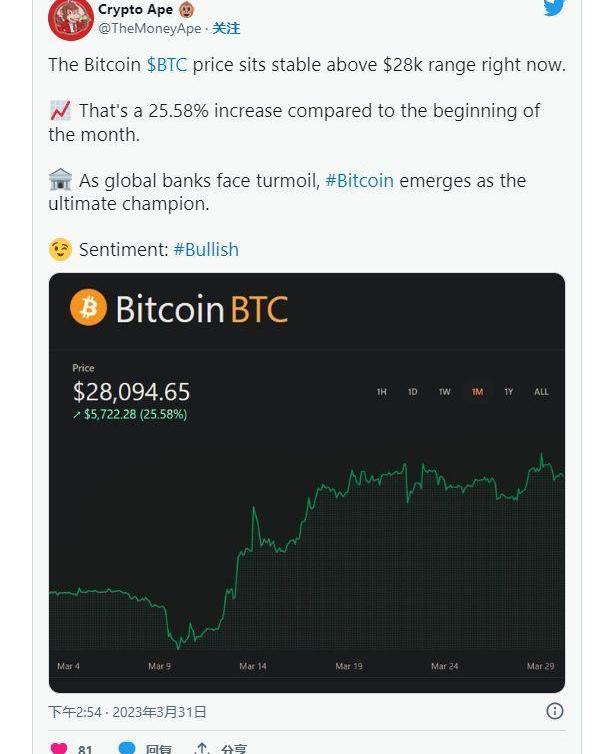Open Crypto Ape profile avatar
This screenshot has width=596, height=754.
(71, 19)
